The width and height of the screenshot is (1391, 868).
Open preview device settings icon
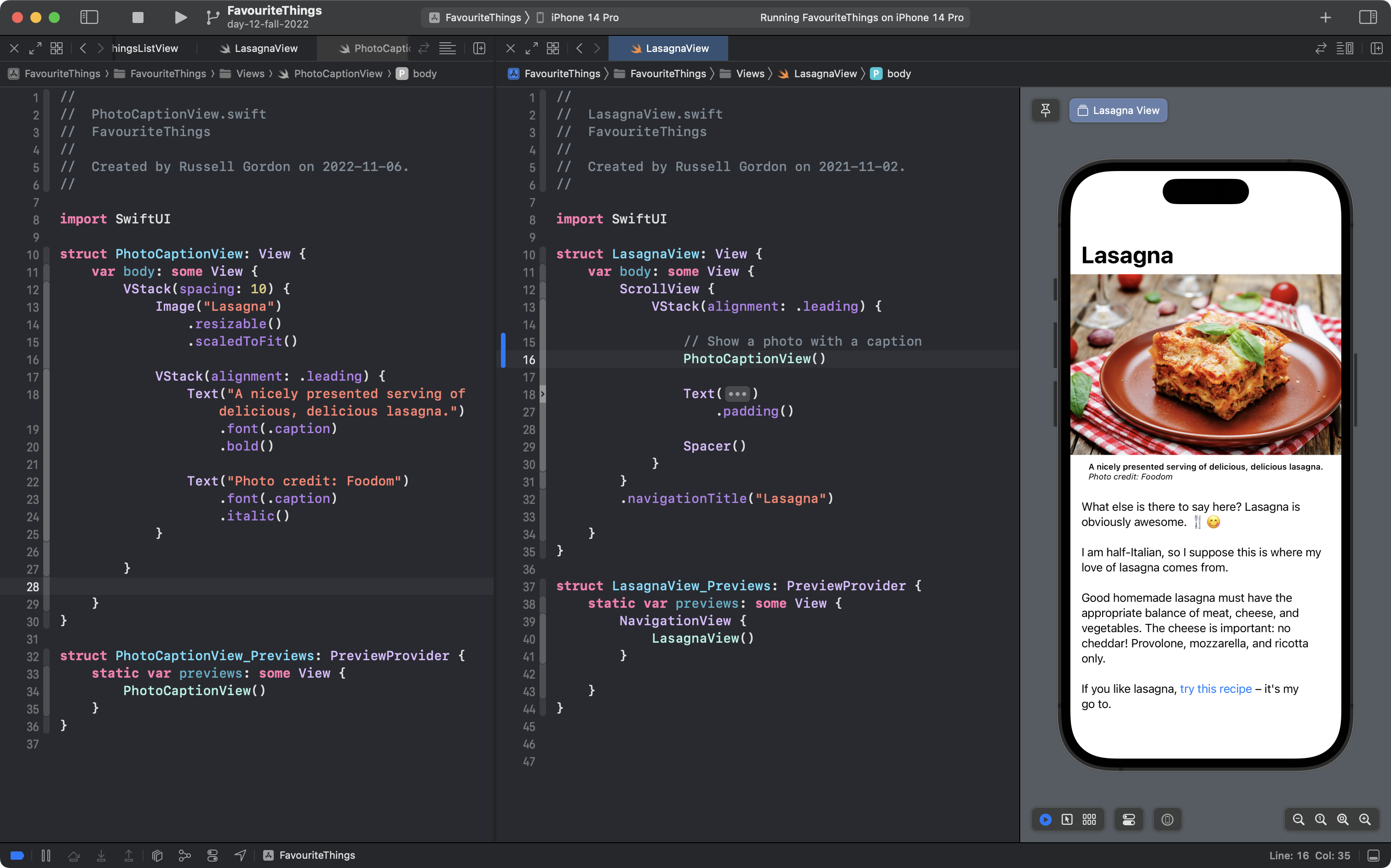(1128, 820)
